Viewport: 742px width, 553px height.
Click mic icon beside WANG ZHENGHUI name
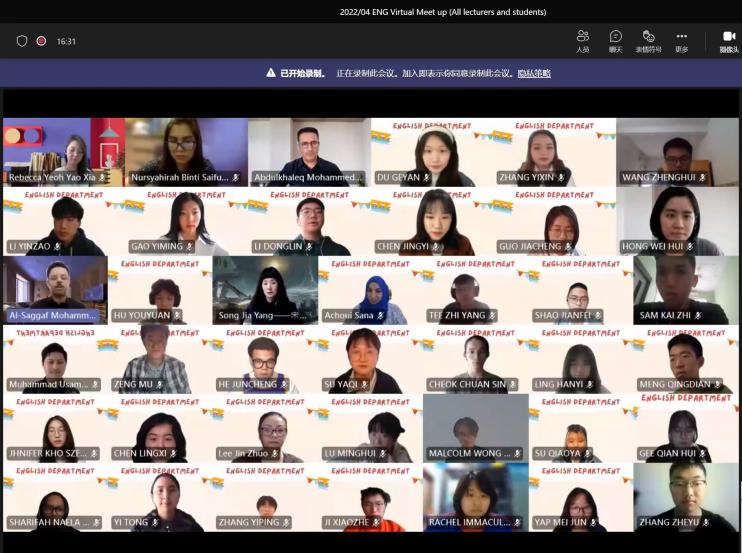click(703, 178)
